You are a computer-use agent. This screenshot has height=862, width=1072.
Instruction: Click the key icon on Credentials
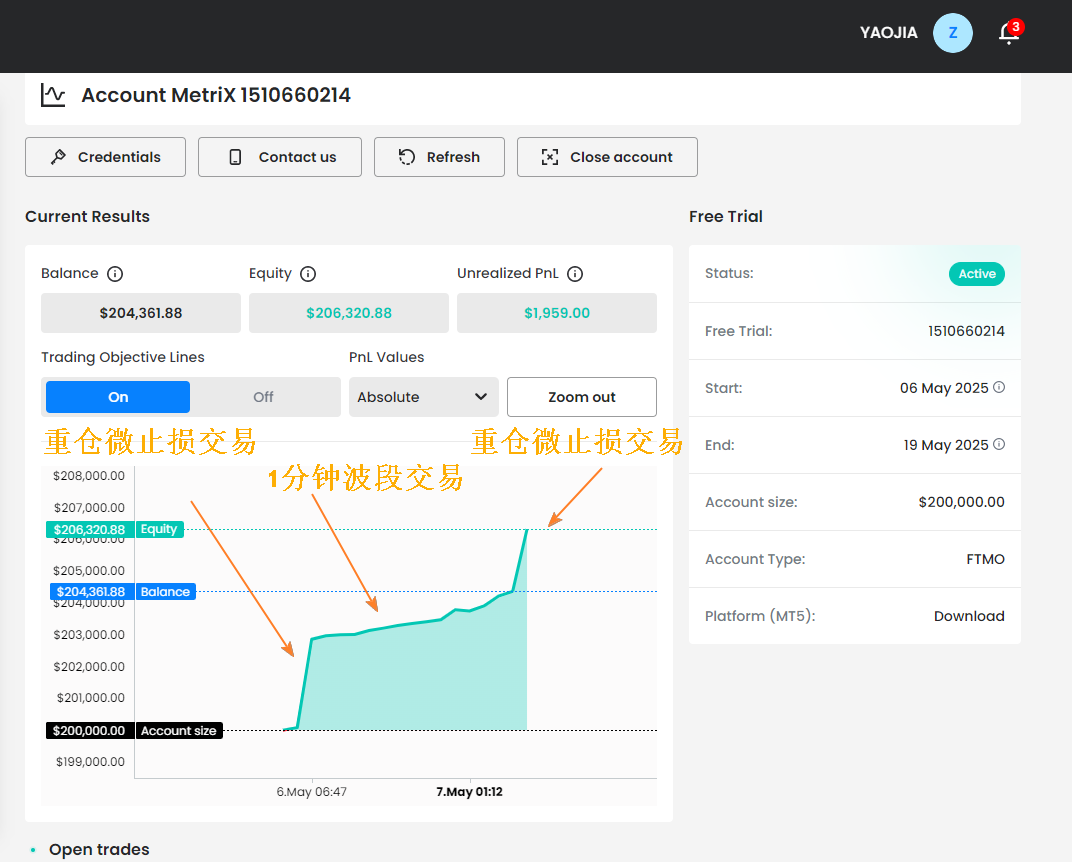point(58,157)
